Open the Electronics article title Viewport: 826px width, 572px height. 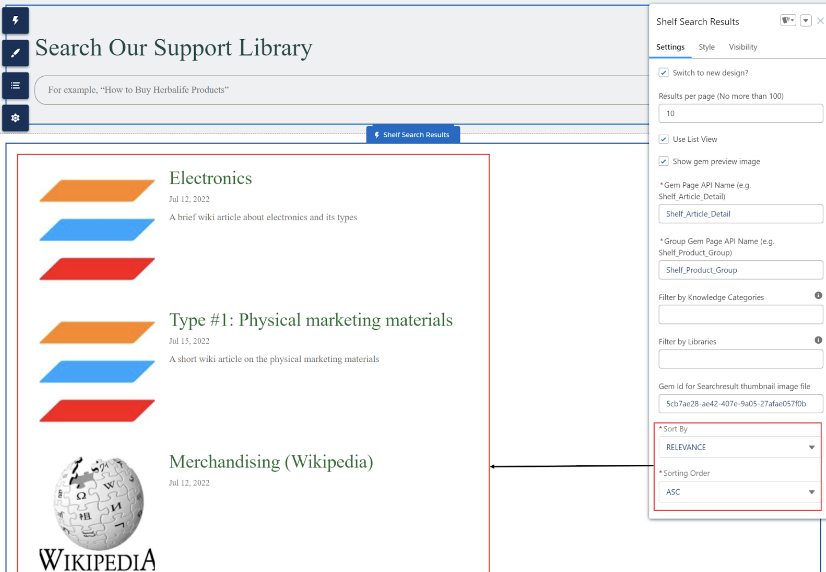[210, 178]
